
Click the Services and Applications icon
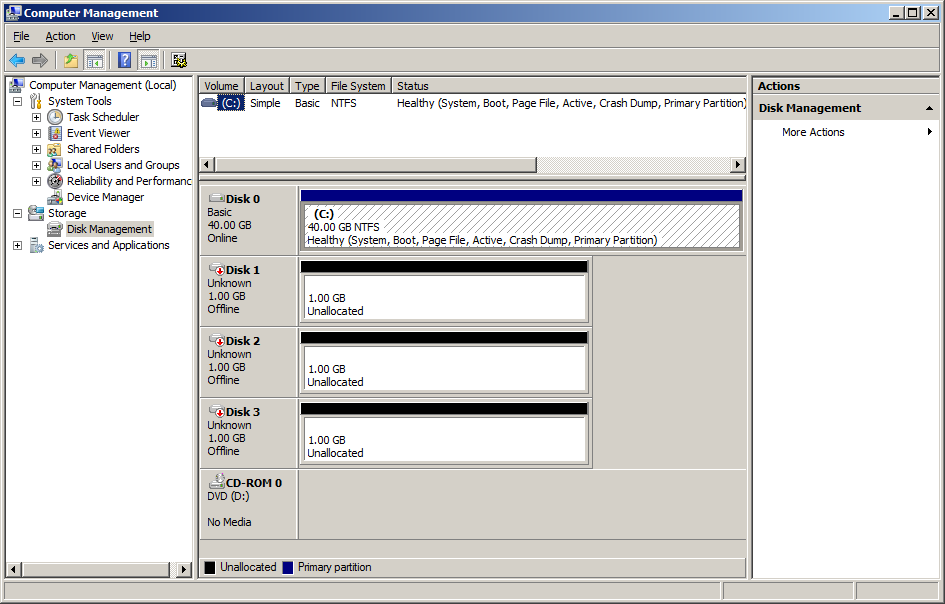click(x=36, y=245)
